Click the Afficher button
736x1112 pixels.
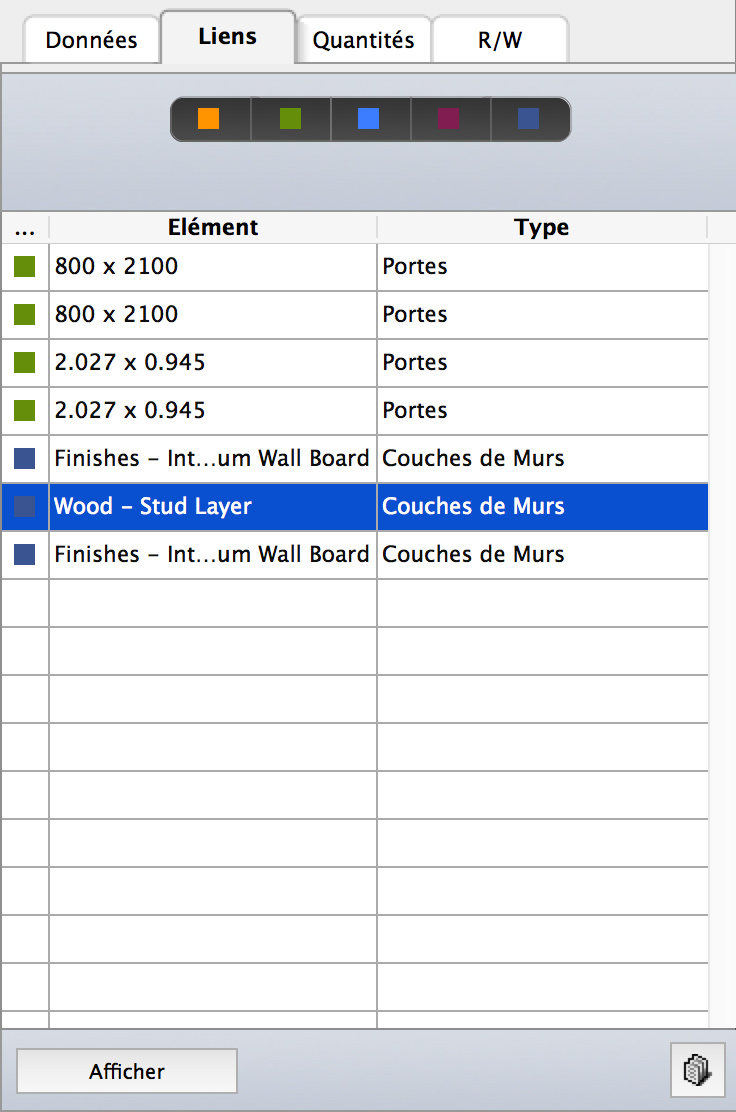127,1071
